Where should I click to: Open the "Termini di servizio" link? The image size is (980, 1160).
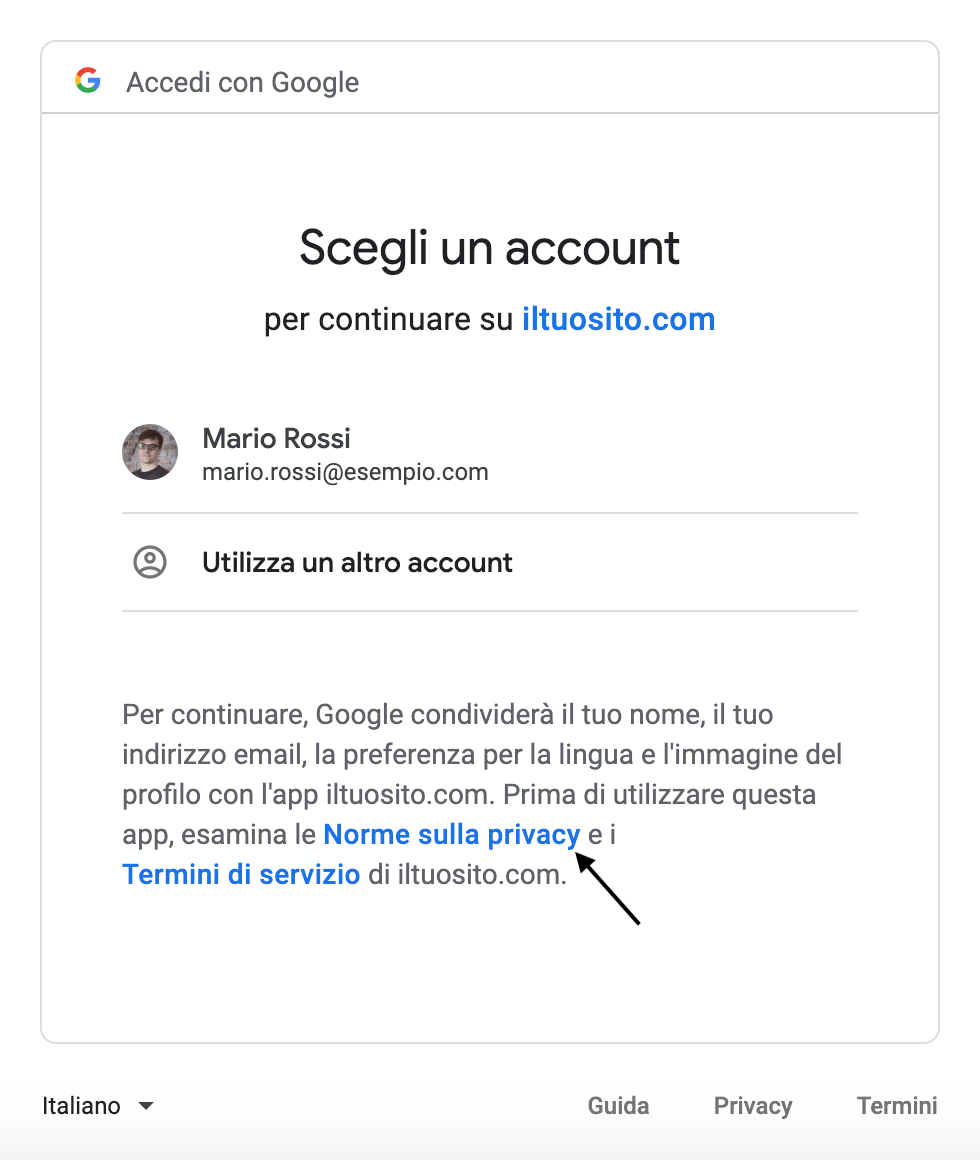pyautogui.click(x=241, y=874)
